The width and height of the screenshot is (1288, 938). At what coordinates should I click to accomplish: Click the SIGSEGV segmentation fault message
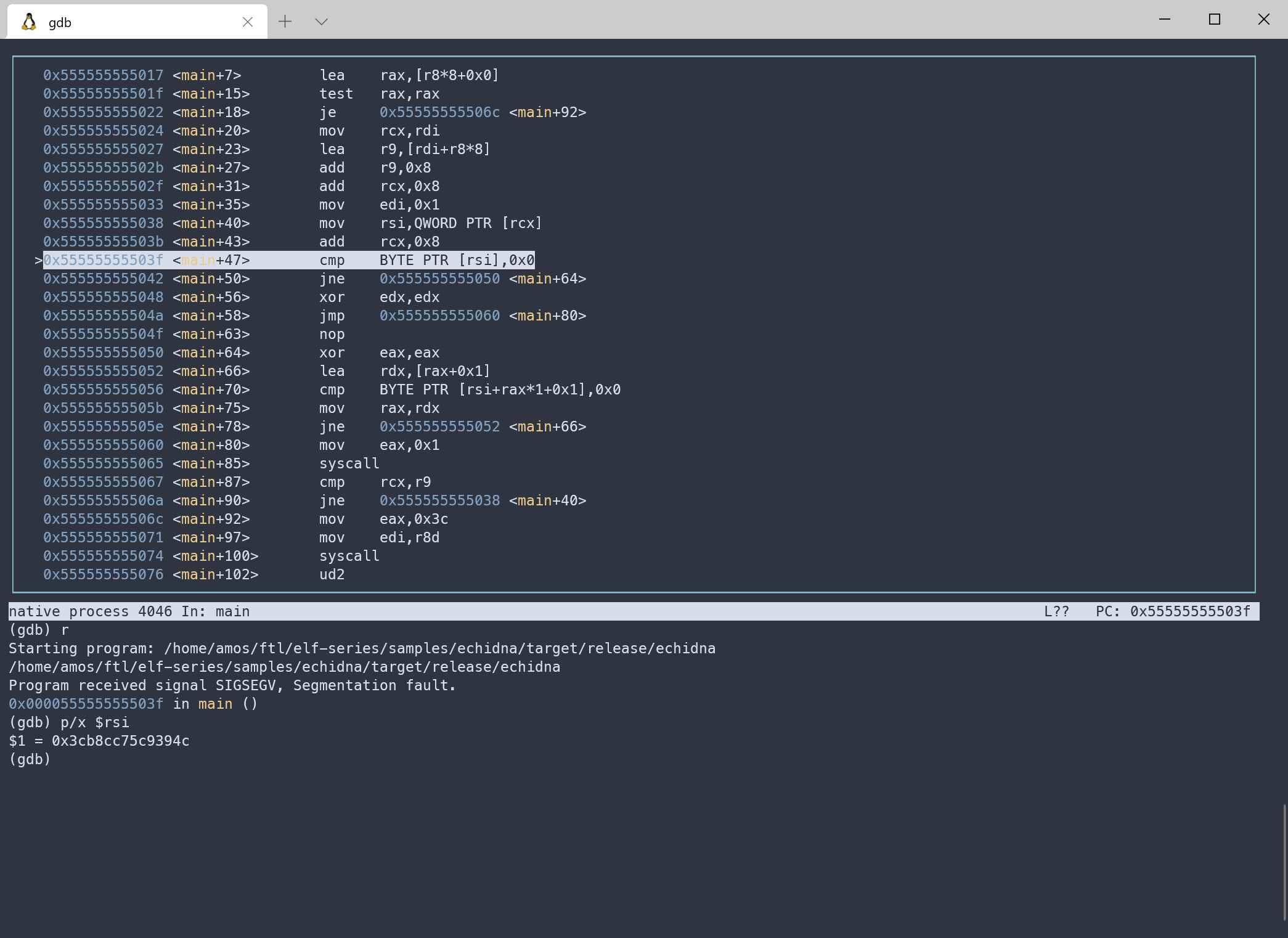[x=232, y=685]
